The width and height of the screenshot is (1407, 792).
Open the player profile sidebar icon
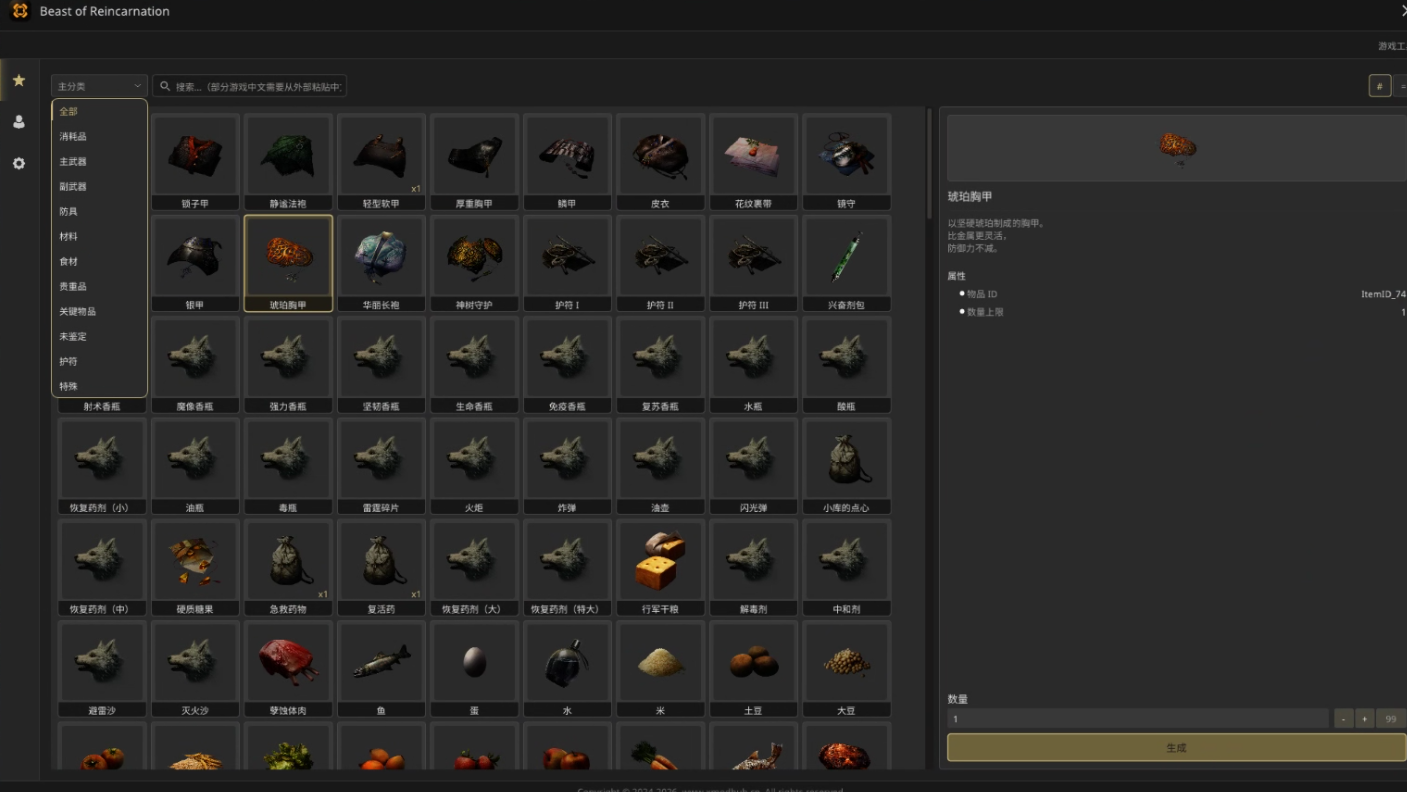(x=19, y=122)
